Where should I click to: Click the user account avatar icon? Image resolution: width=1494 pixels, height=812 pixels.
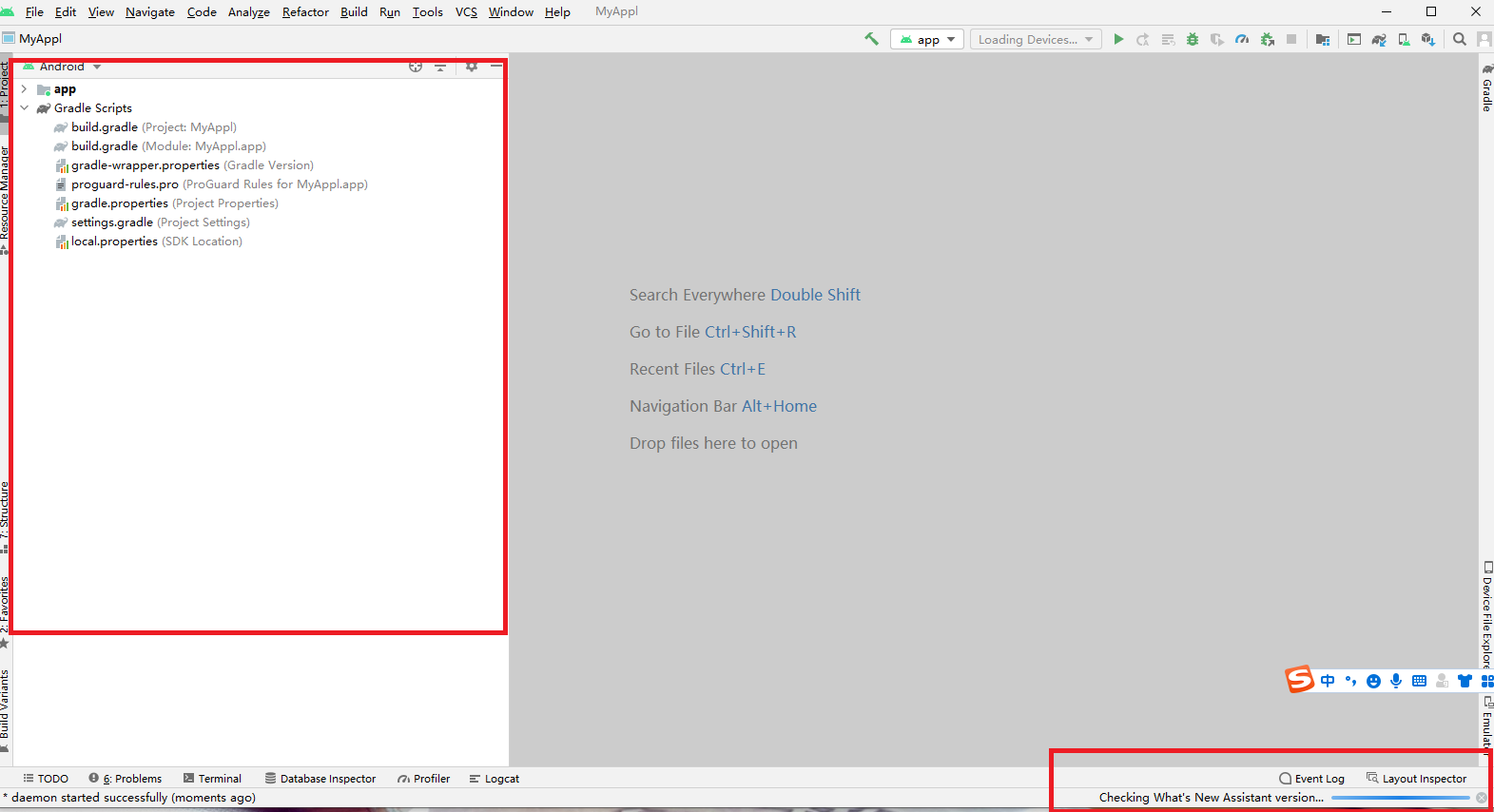pyautogui.click(x=1484, y=39)
